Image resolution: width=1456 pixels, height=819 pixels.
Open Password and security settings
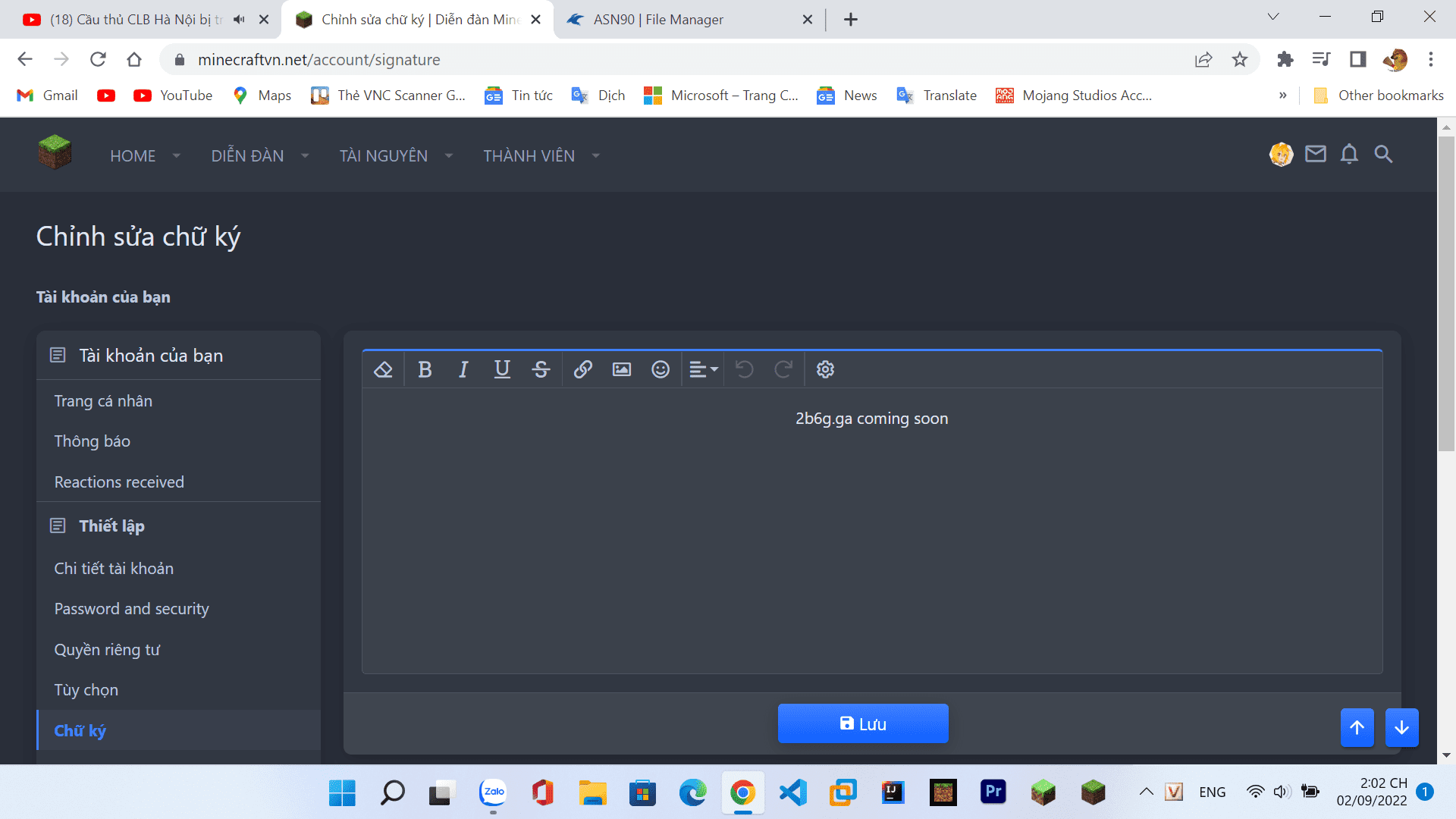coord(131,609)
